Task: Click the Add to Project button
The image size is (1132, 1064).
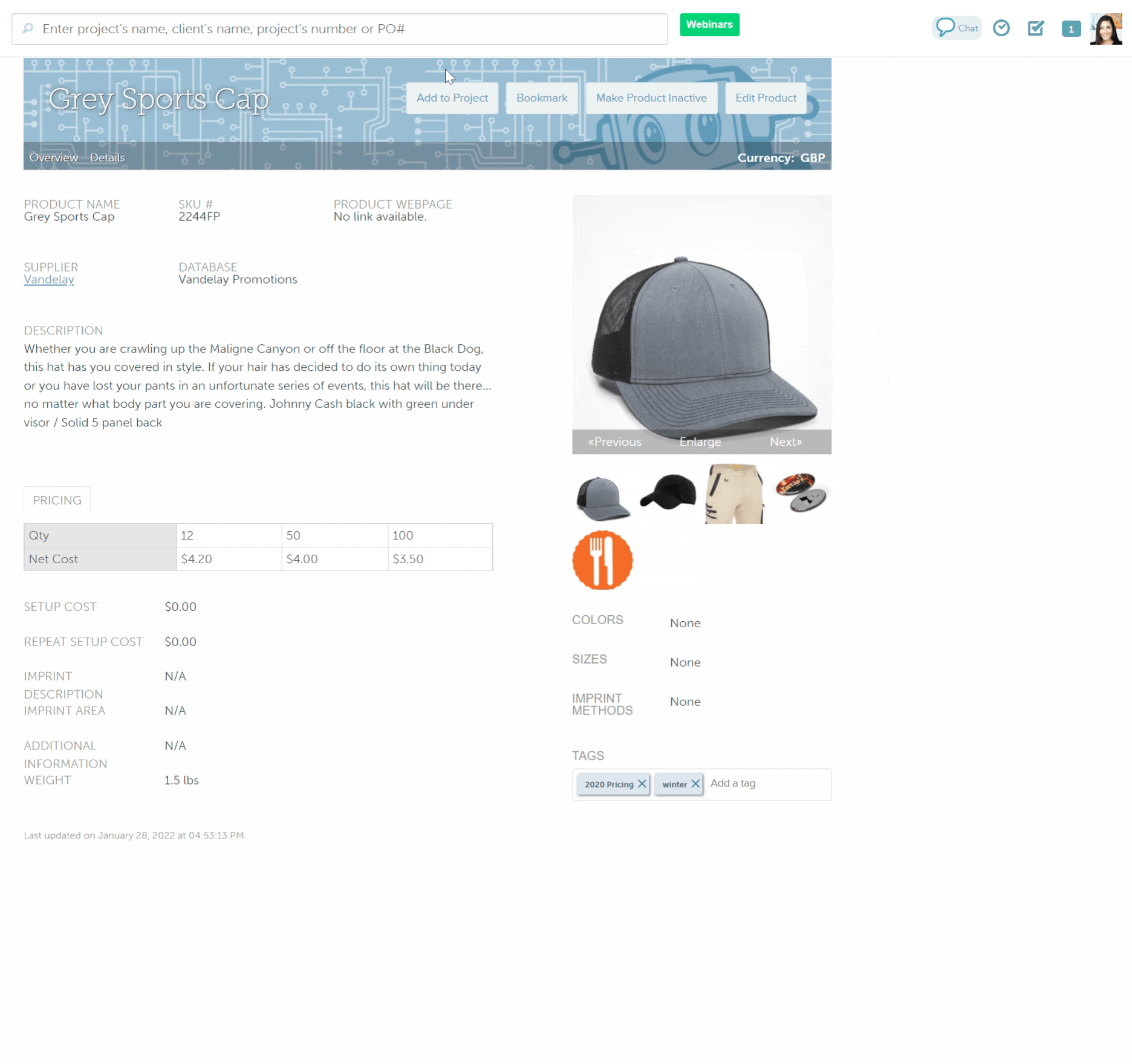Action: (452, 98)
